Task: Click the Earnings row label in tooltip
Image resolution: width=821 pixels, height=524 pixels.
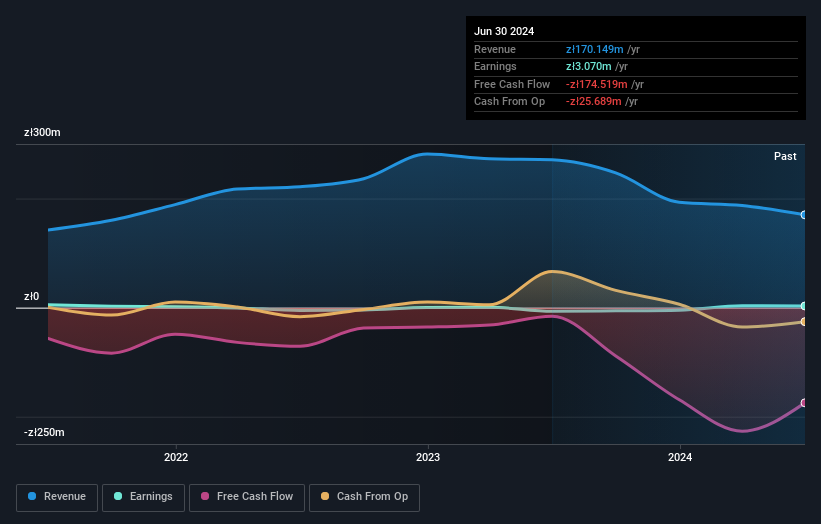Action: coord(495,66)
